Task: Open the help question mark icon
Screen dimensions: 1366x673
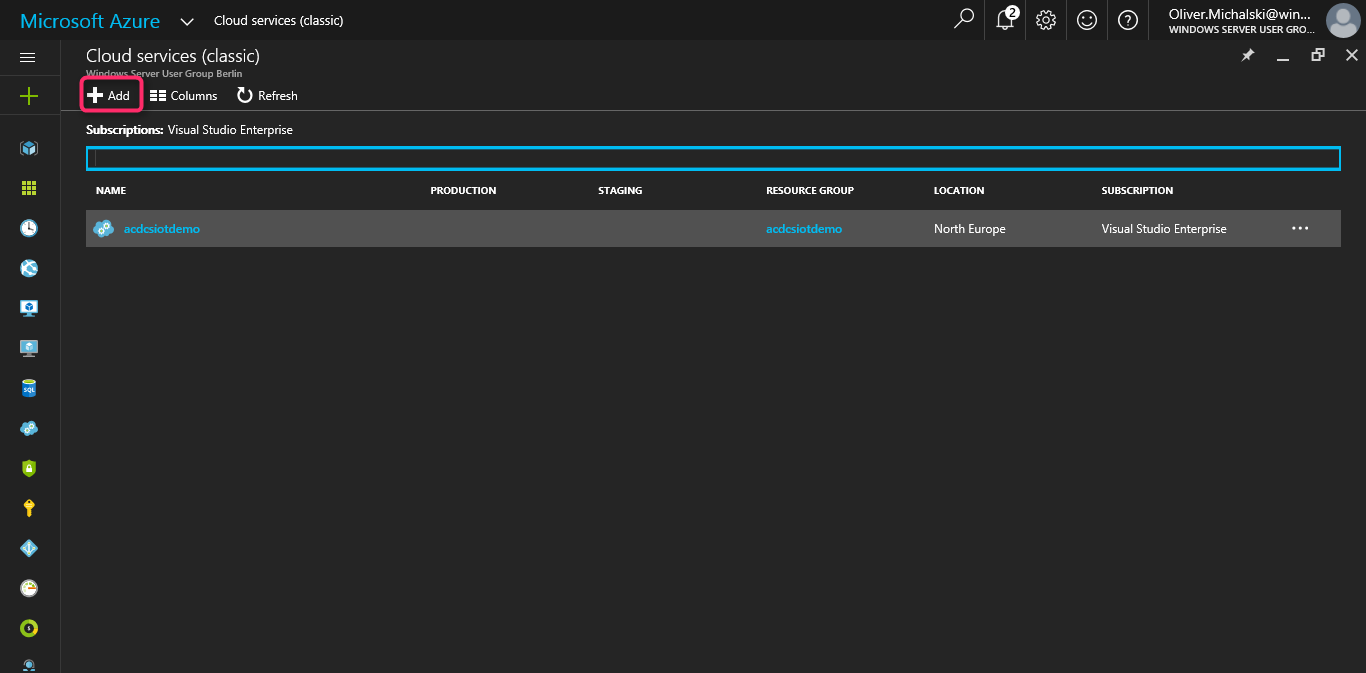Action: 1128,20
